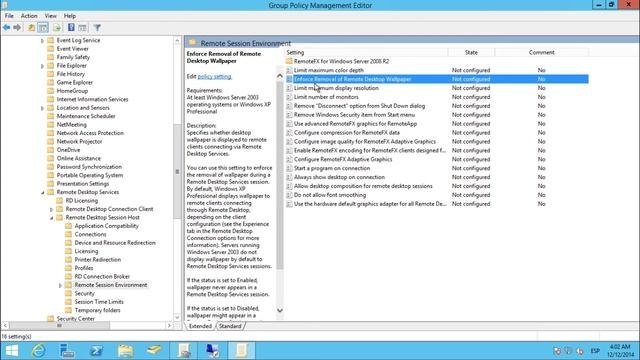Click the Up one level toolbar icon
Image resolution: width=640 pixels, height=360 pixels.
point(31,28)
